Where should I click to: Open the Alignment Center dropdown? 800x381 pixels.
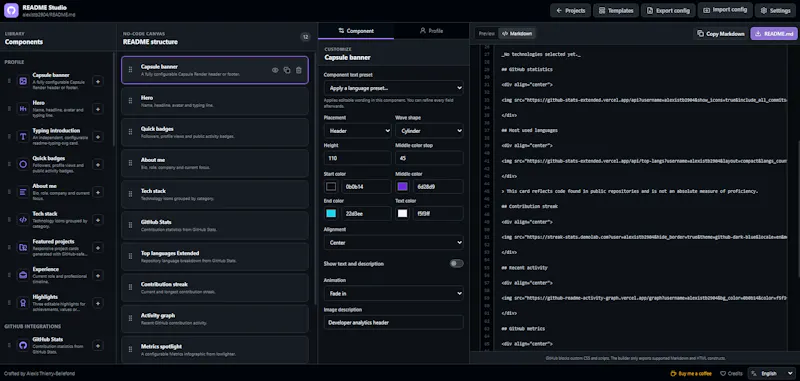click(x=393, y=242)
